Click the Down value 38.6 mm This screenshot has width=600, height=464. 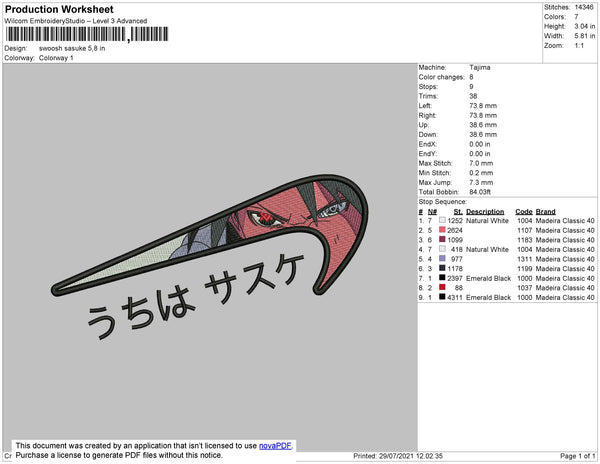[x=483, y=134]
